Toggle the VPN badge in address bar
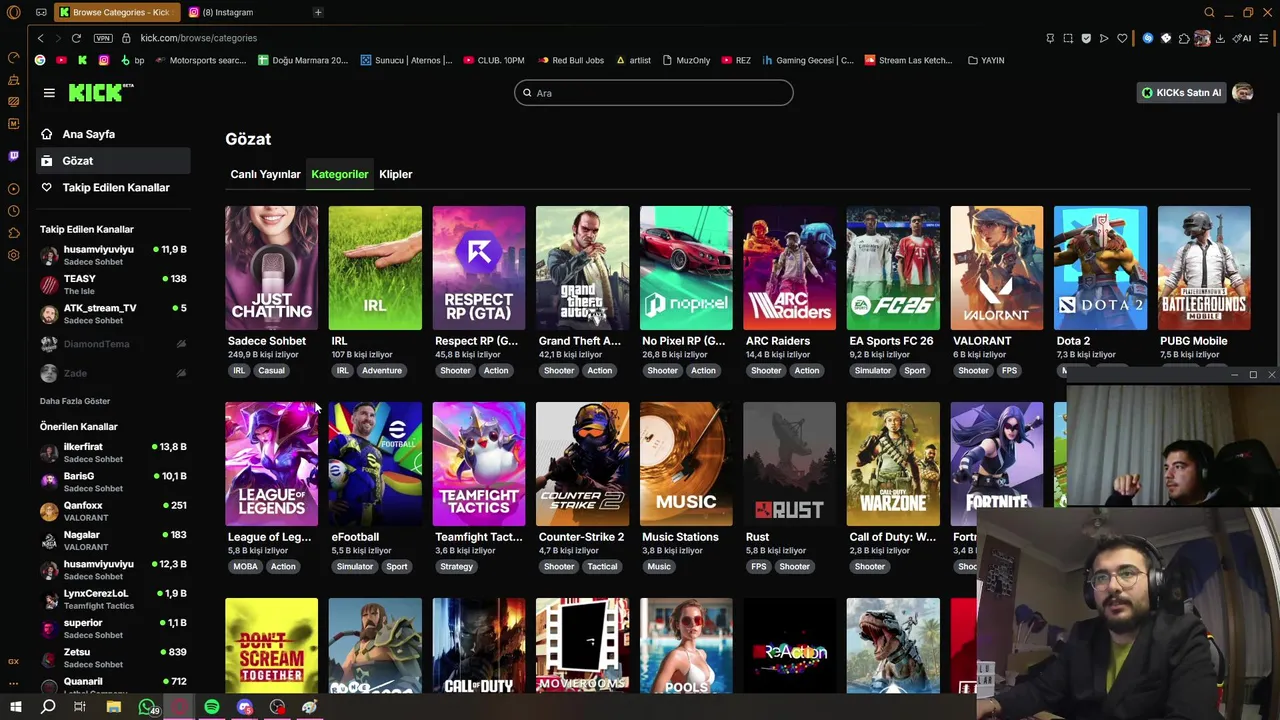Viewport: 1280px width, 720px height. [103, 38]
